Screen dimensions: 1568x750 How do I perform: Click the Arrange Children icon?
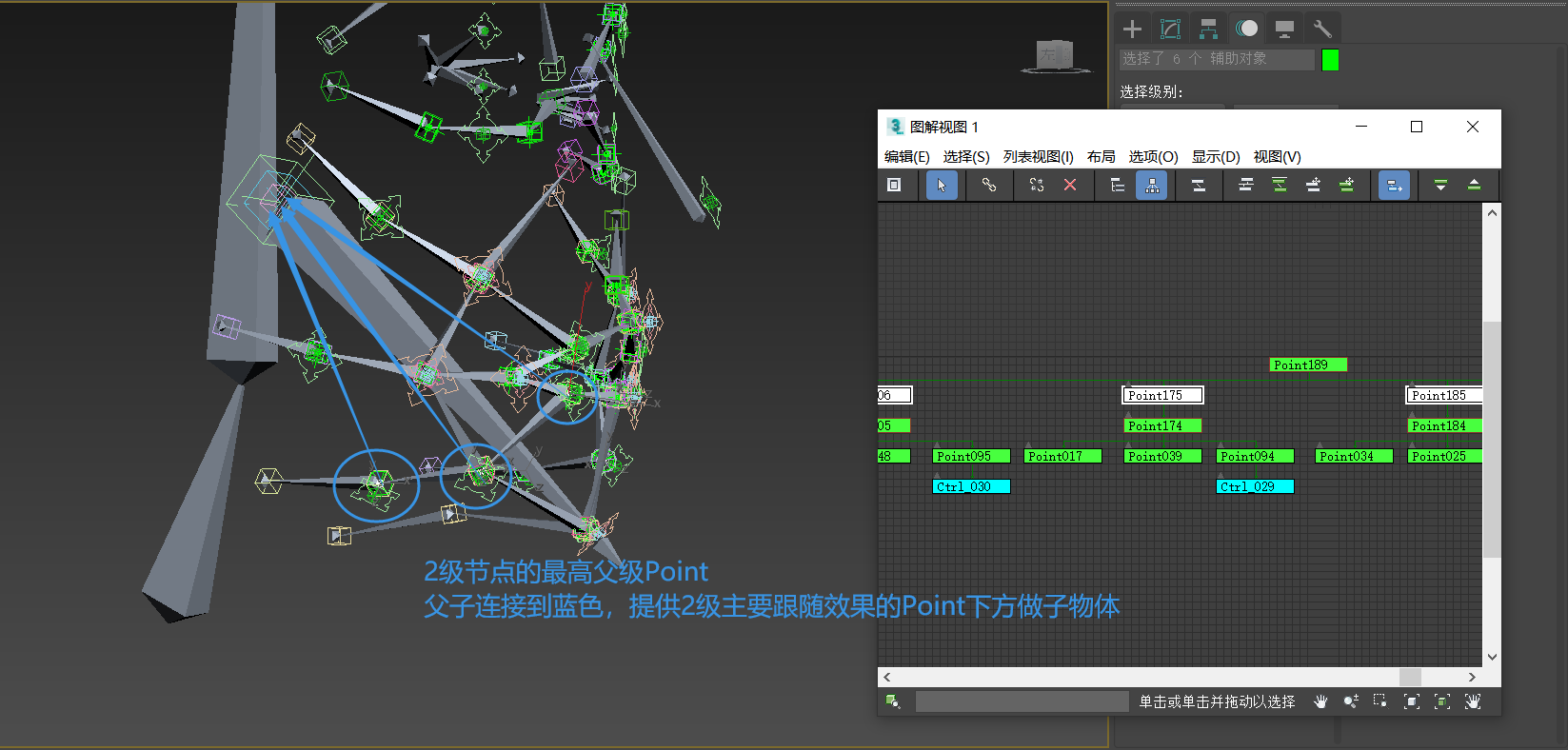pyautogui.click(x=1245, y=186)
